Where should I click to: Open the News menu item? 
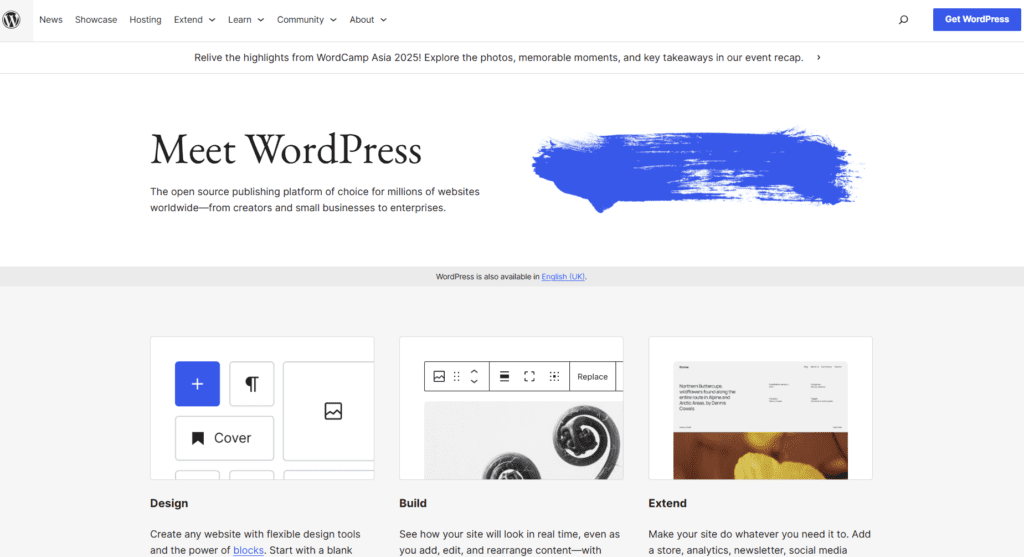point(50,20)
